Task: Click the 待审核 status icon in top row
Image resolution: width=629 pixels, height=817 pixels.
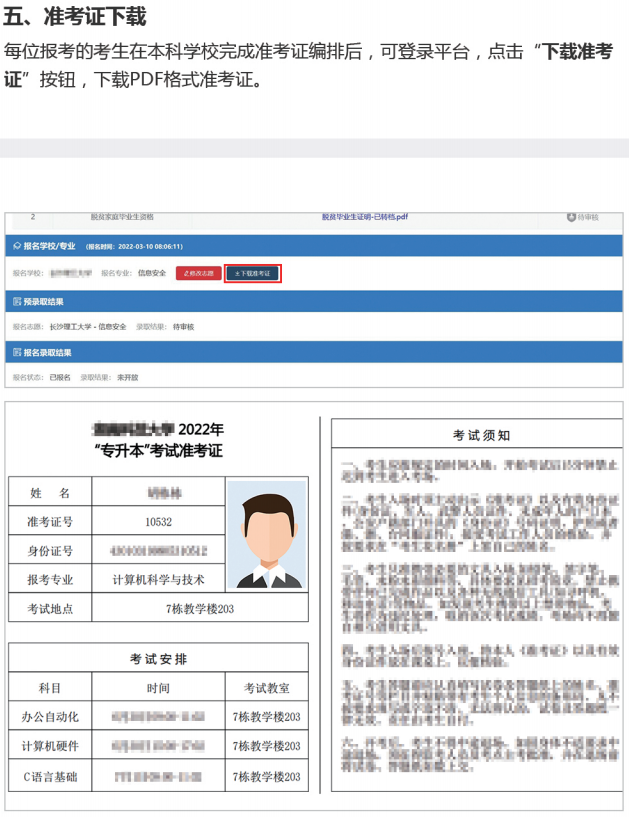Action: tap(571, 216)
